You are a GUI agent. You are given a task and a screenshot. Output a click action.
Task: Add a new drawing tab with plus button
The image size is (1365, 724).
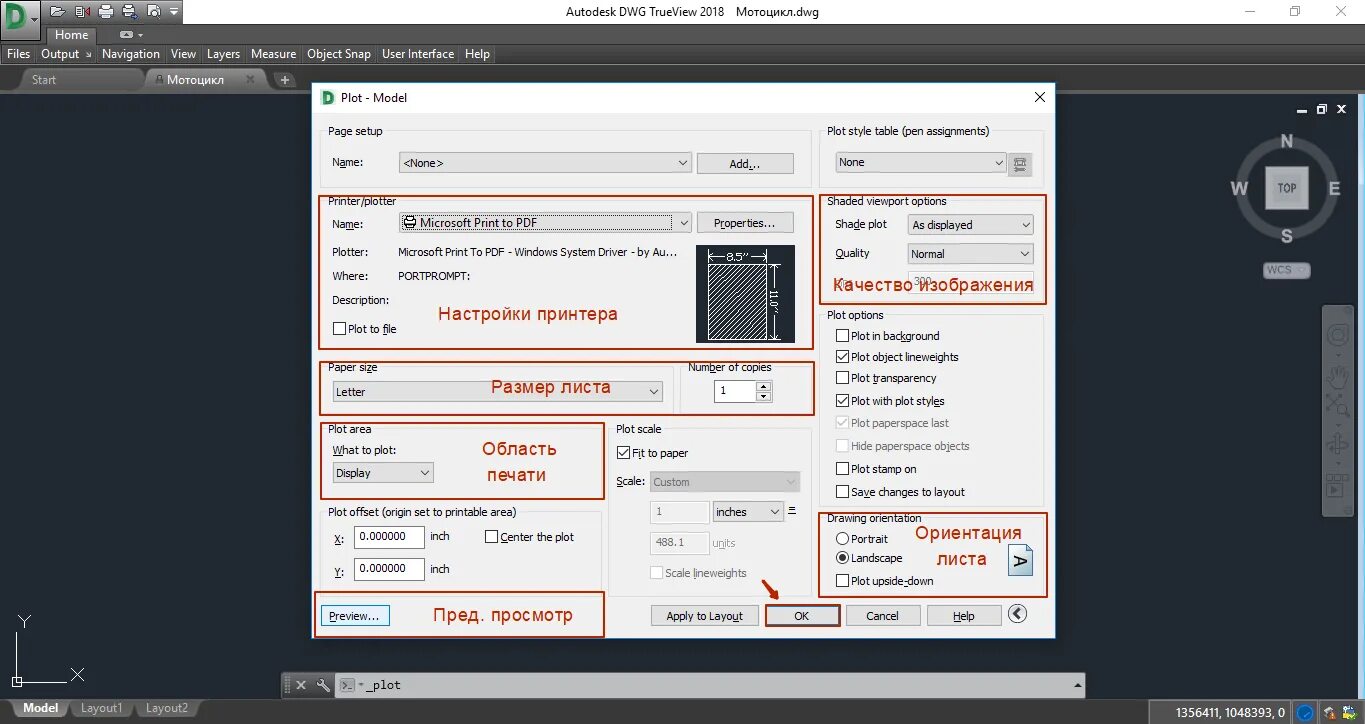285,79
